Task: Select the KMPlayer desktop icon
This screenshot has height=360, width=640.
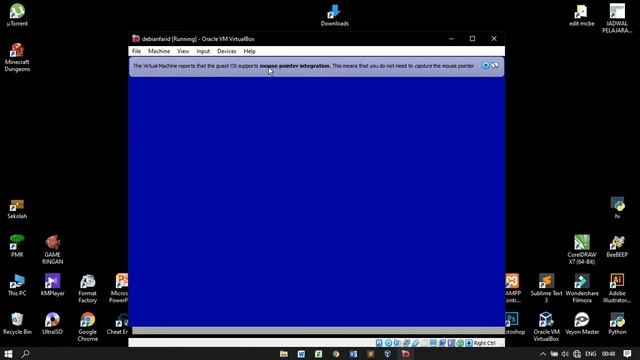Action: [x=53, y=284]
